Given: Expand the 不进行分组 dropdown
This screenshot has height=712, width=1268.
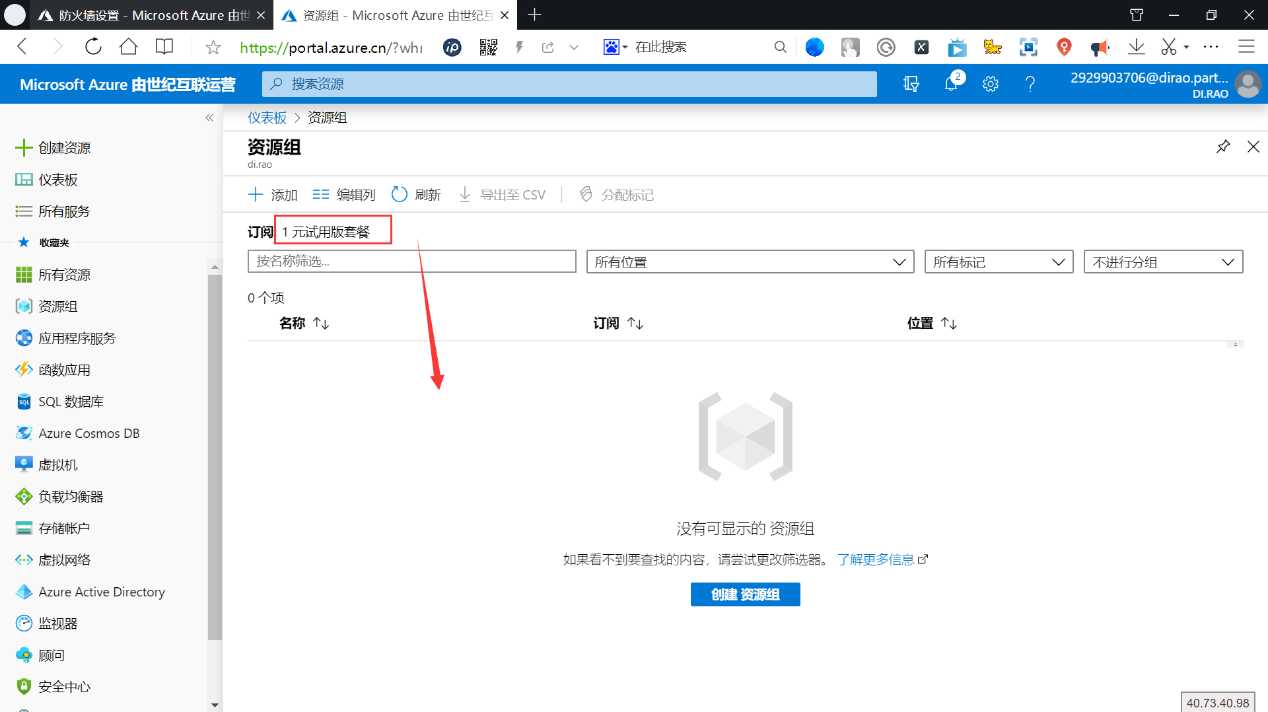Looking at the screenshot, I should pyautogui.click(x=1164, y=261).
